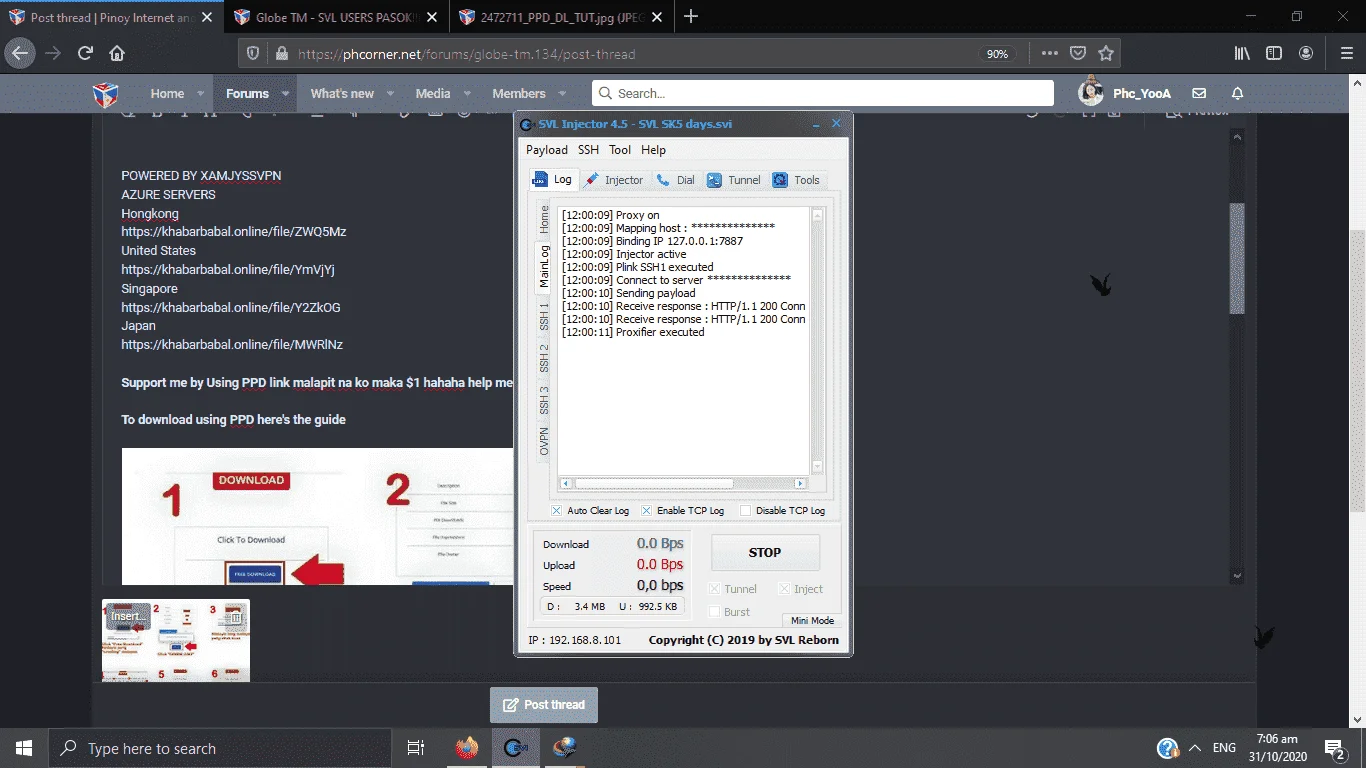Toggle Firefox sidebar icon
The width and height of the screenshot is (1366, 768).
tap(1274, 54)
